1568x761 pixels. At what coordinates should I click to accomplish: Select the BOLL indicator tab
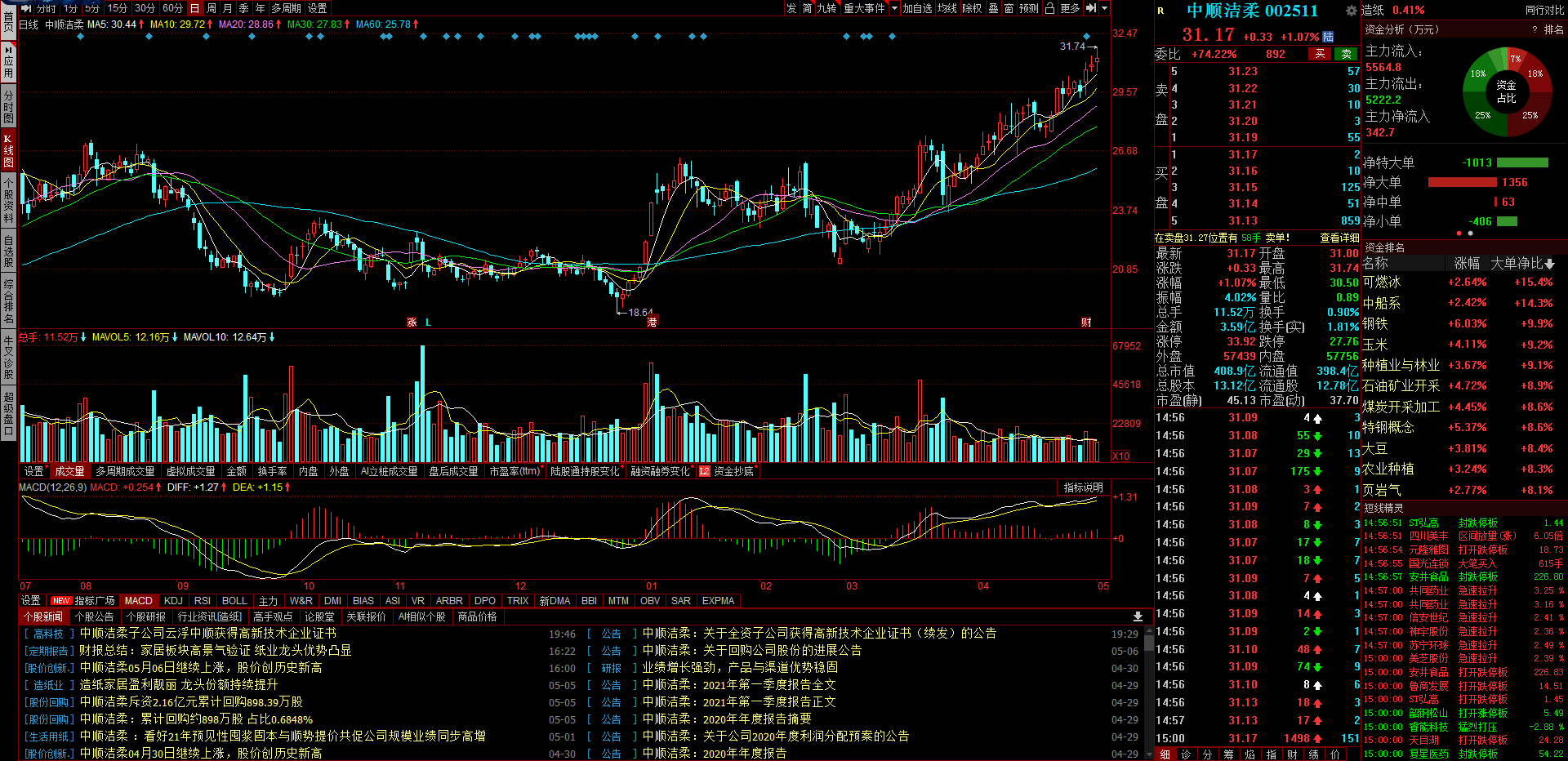234,600
